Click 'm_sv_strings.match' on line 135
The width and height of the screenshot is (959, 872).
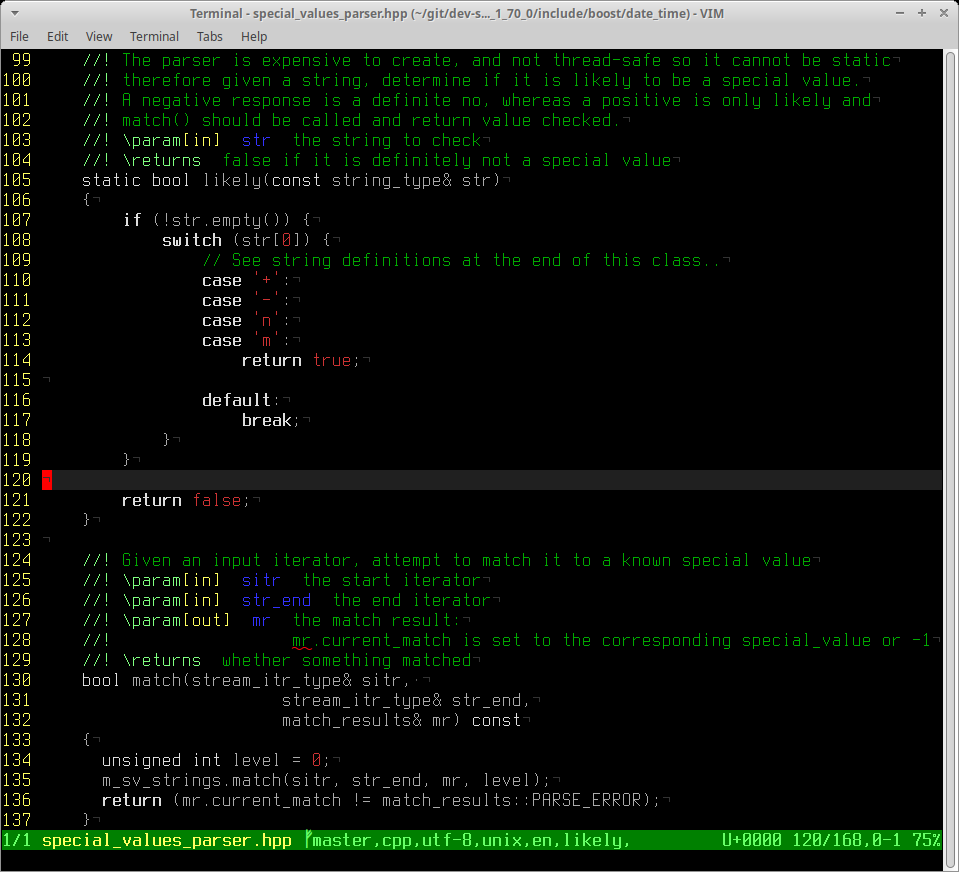click(191, 781)
